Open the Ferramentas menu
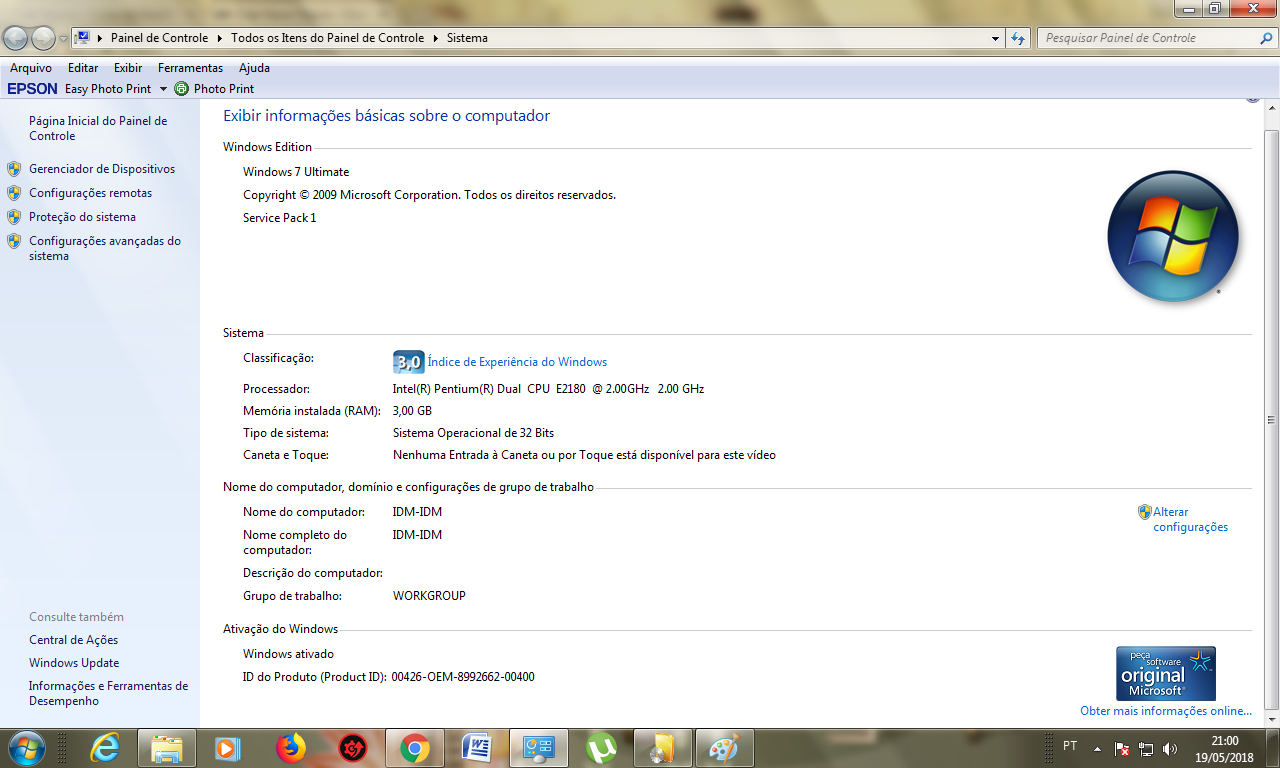This screenshot has width=1280, height=768. coord(190,68)
